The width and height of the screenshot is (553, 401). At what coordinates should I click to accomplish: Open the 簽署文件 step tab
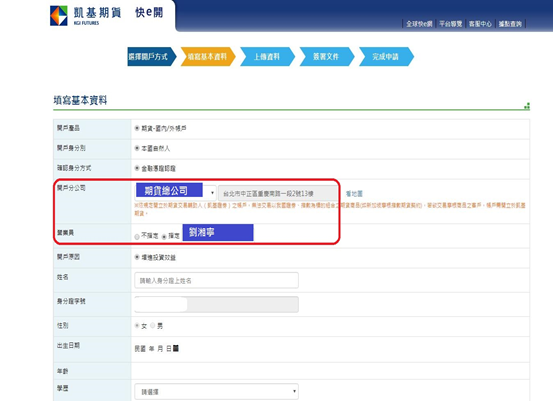tap(326, 56)
